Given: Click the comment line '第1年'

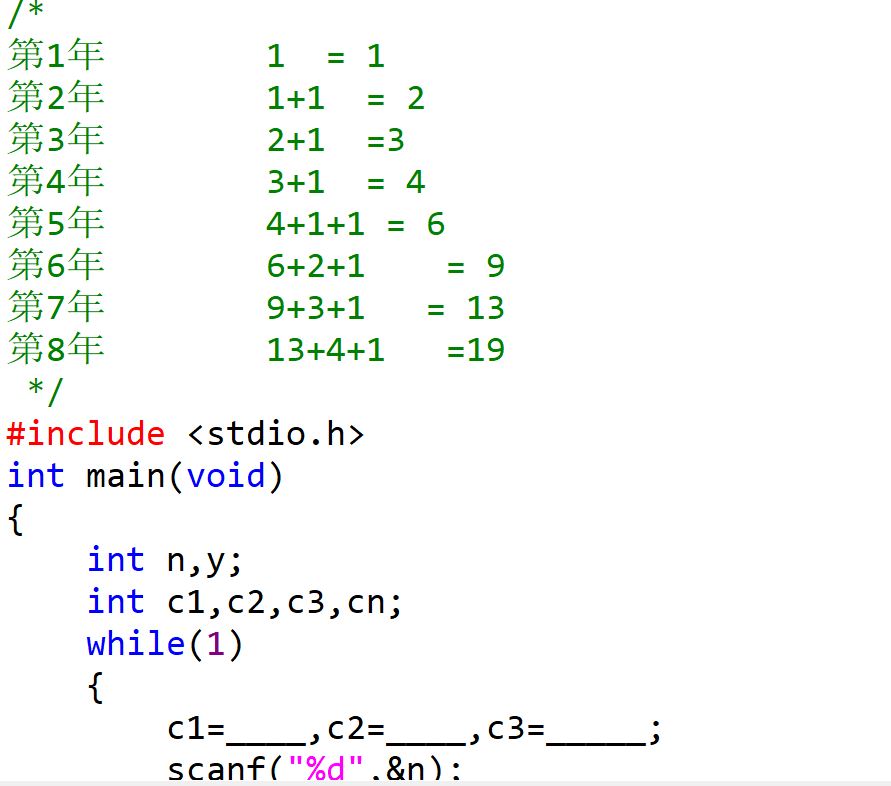Looking at the screenshot, I should tap(56, 55).
